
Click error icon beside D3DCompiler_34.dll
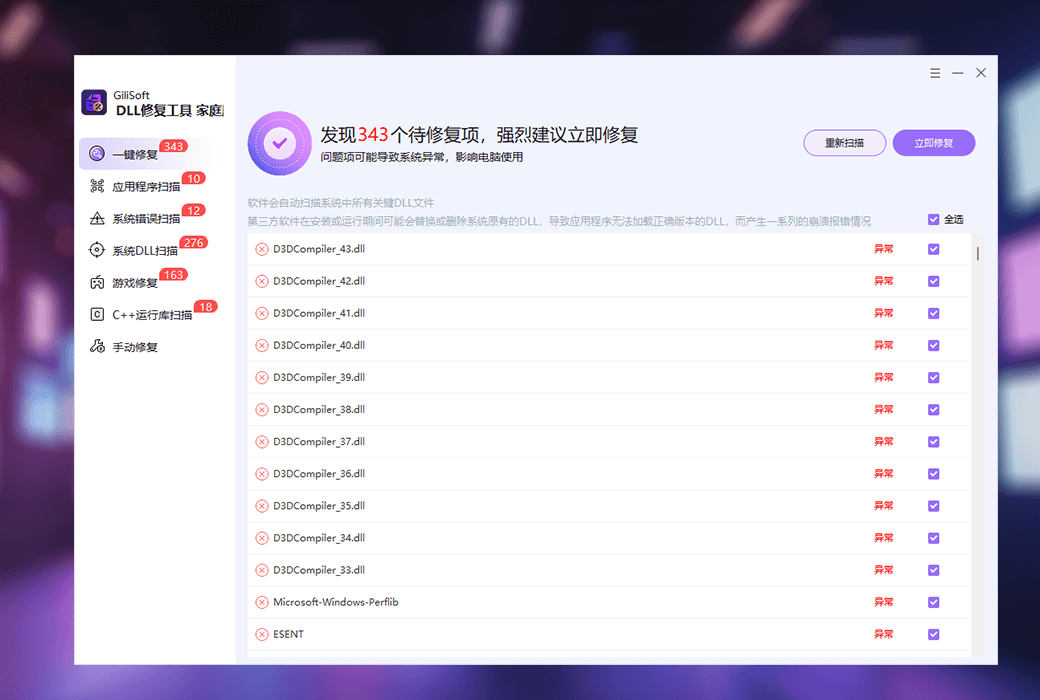pyautogui.click(x=262, y=538)
